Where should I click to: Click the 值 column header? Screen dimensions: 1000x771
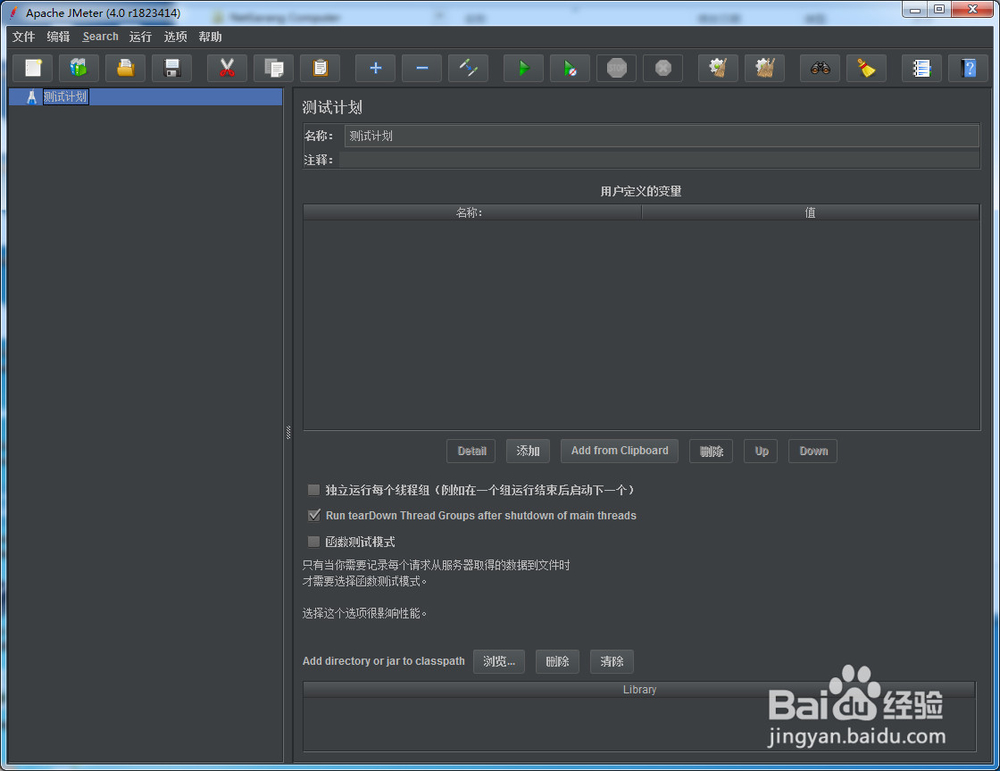pos(810,212)
